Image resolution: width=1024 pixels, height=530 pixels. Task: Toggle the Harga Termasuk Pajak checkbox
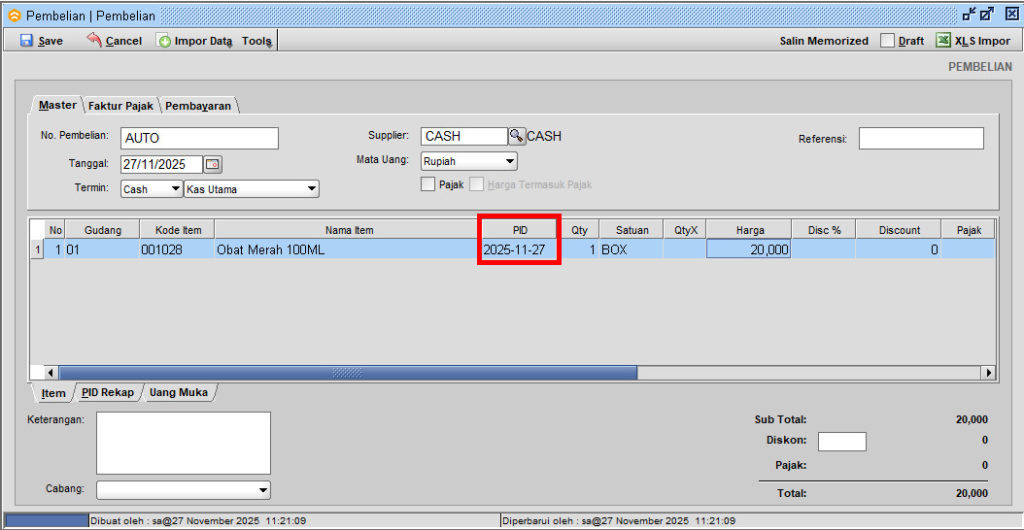[x=477, y=184]
